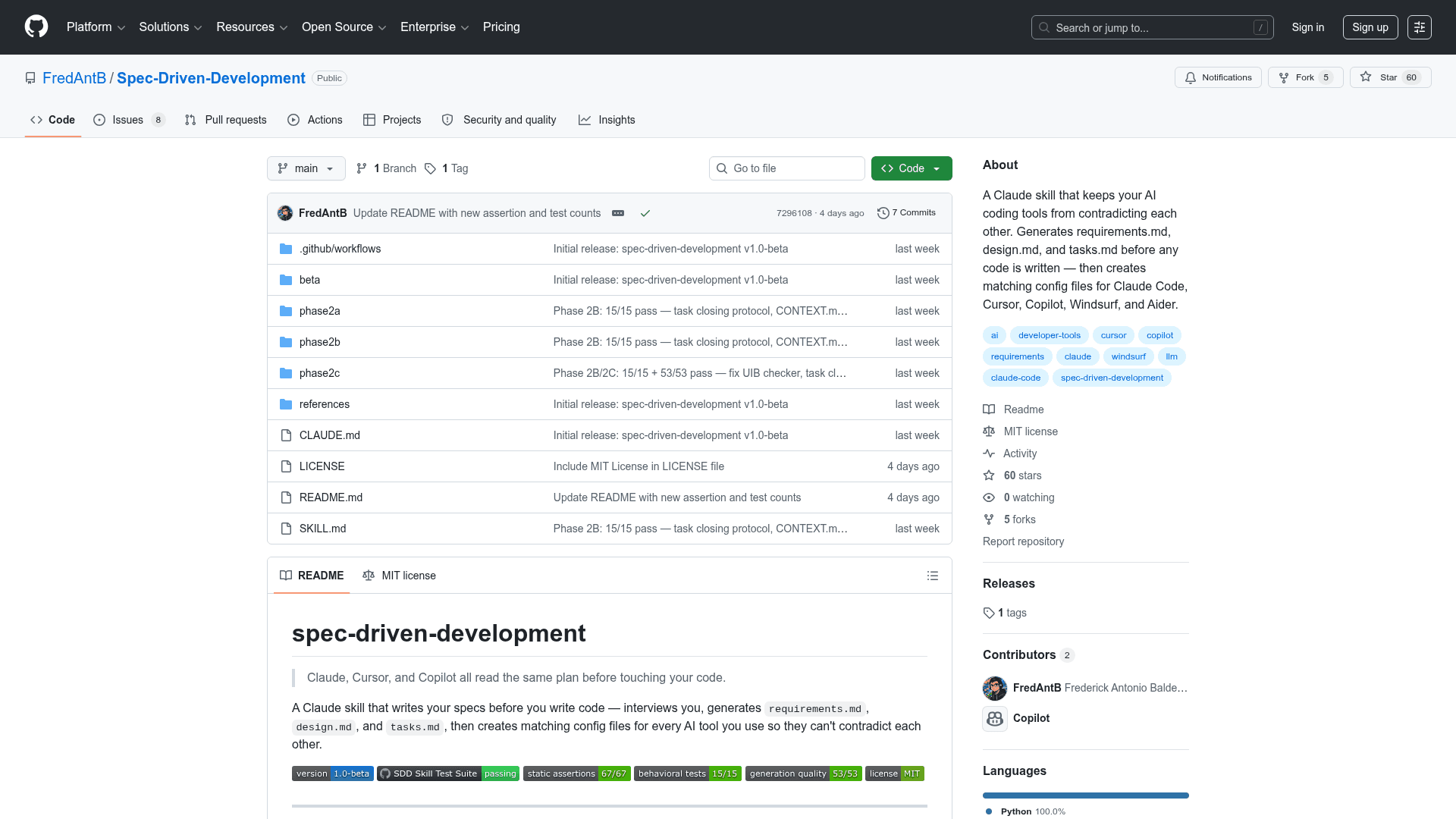Click the version 1.0-beta badge

333,773
